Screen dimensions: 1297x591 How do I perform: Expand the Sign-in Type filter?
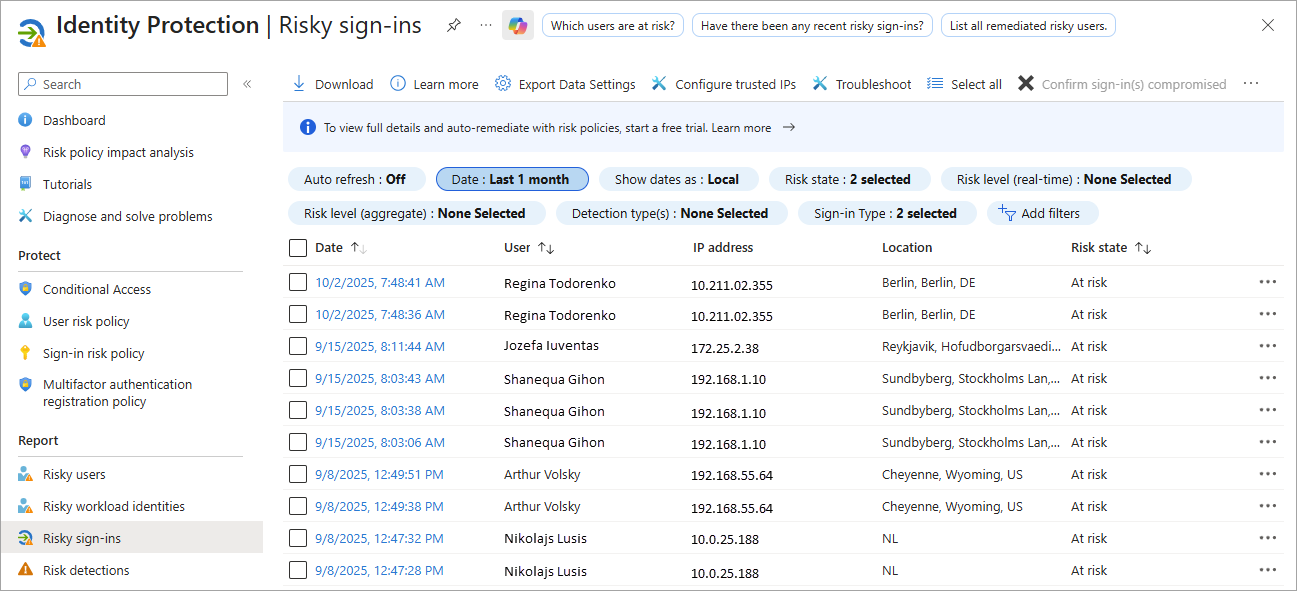coord(885,213)
